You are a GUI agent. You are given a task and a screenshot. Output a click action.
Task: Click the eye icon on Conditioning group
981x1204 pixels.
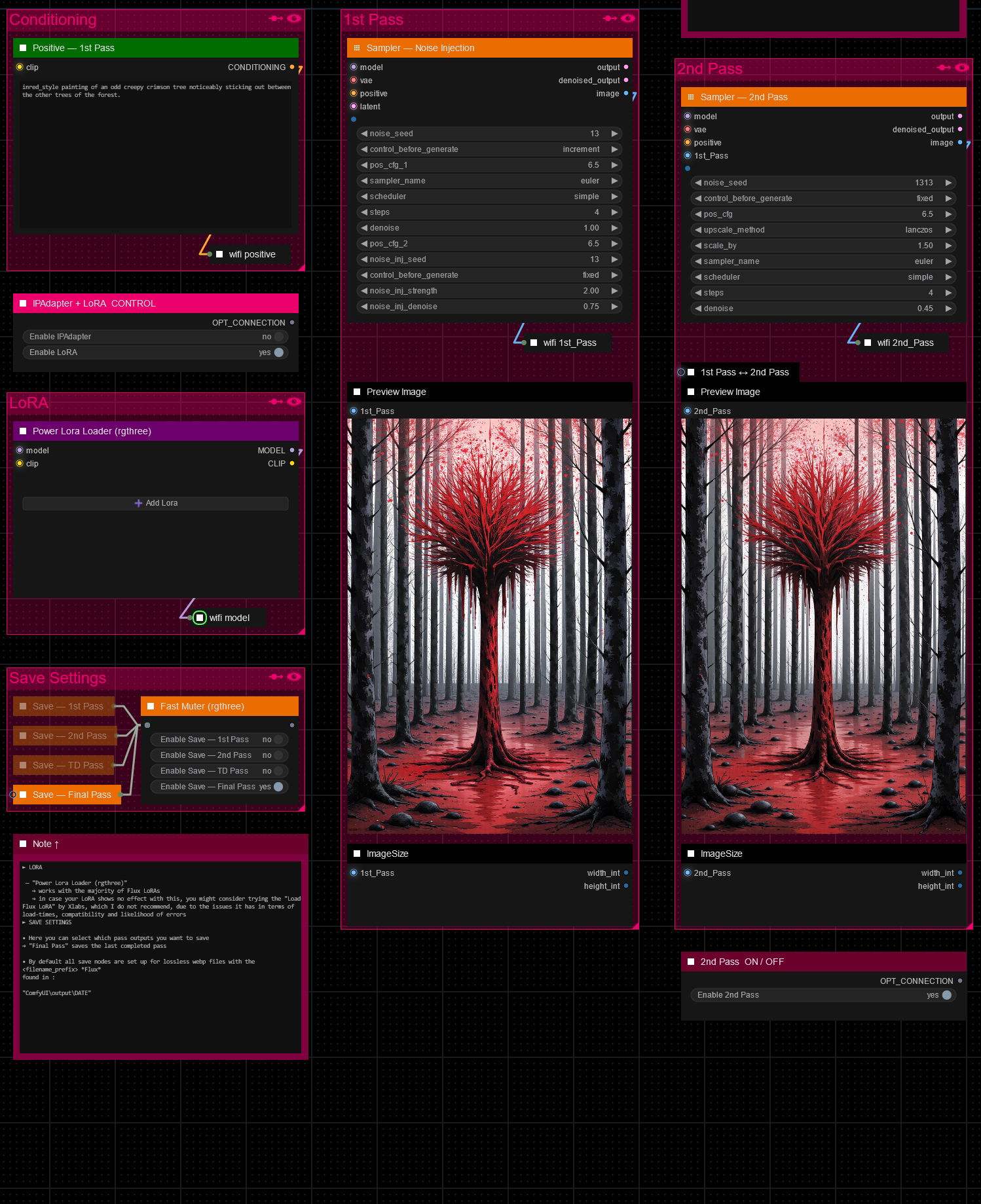294,18
